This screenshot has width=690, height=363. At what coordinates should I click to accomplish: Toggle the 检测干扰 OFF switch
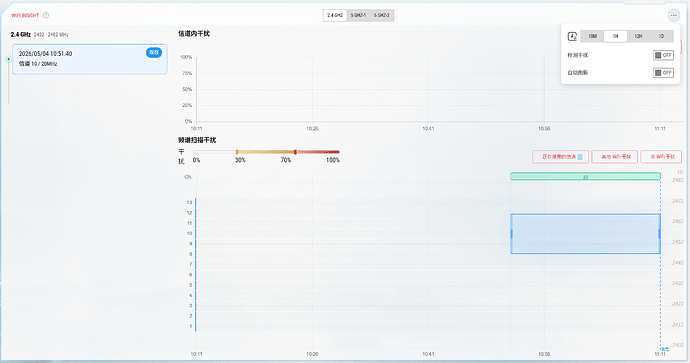tap(663, 55)
